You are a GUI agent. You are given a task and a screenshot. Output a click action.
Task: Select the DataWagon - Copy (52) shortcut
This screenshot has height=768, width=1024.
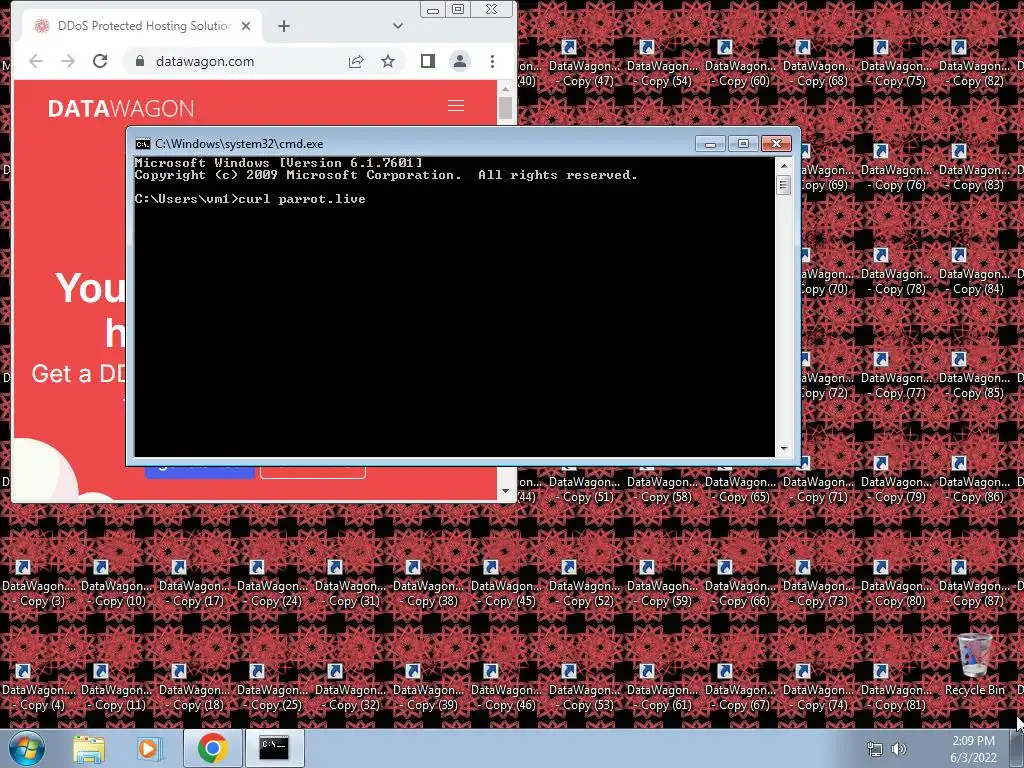click(584, 584)
